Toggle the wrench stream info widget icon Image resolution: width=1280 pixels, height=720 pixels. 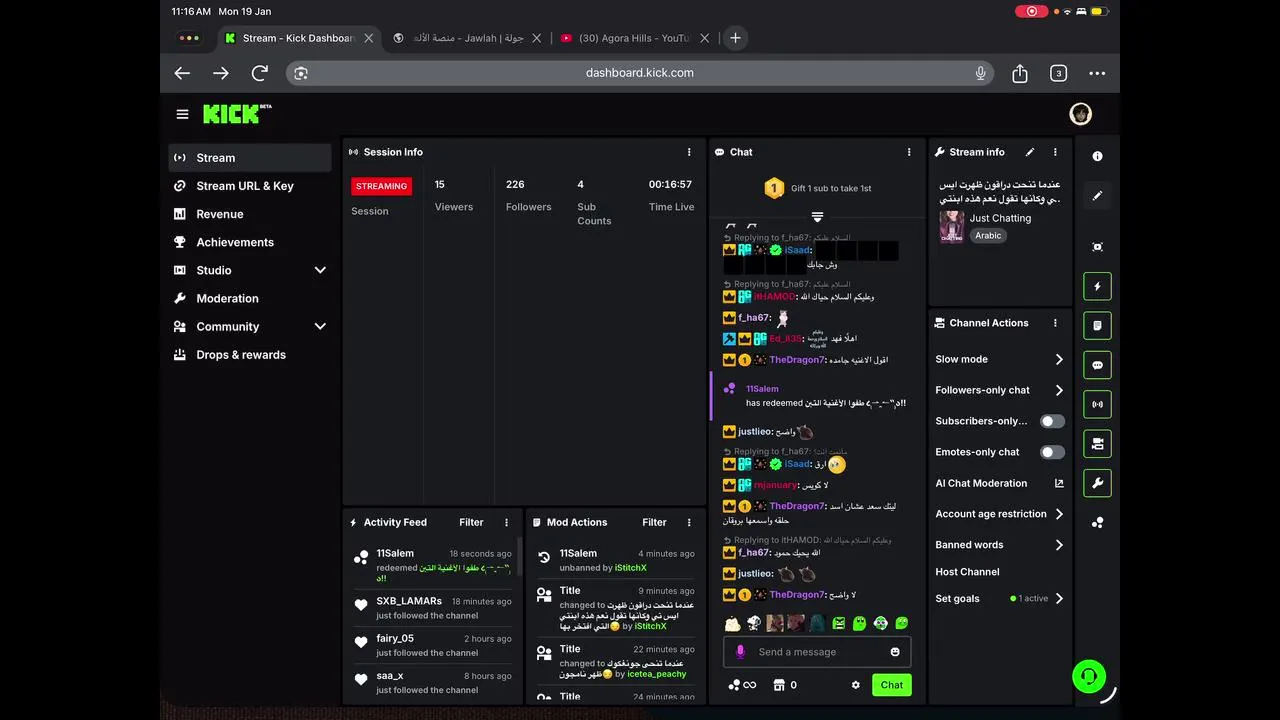coord(1097,484)
